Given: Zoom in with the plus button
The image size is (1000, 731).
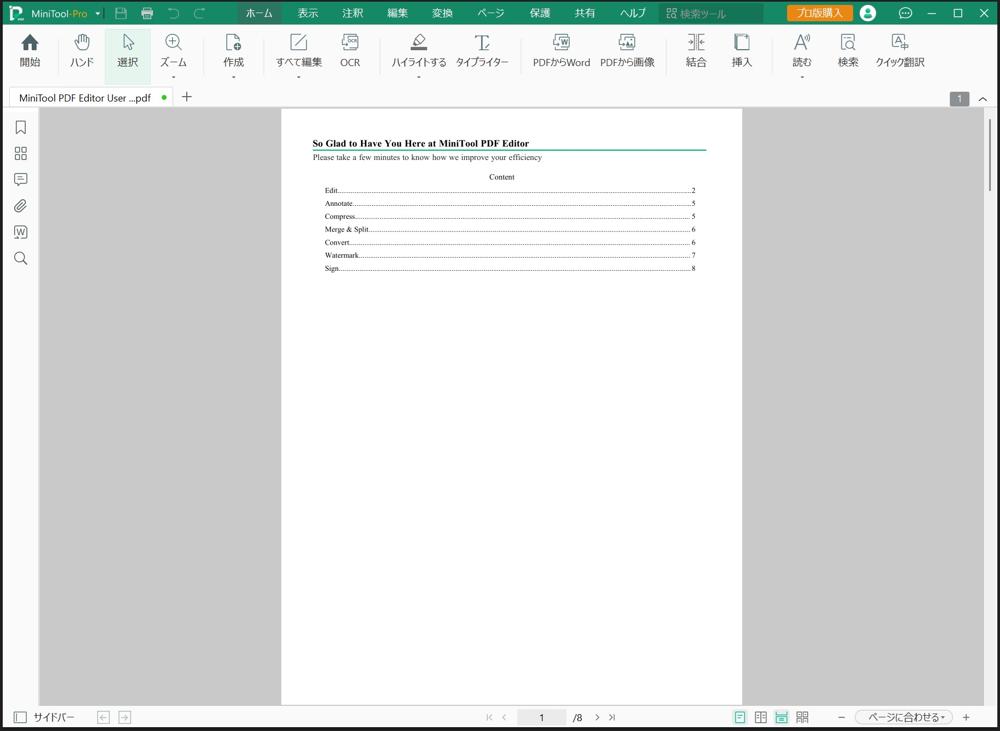Looking at the screenshot, I should (966, 717).
